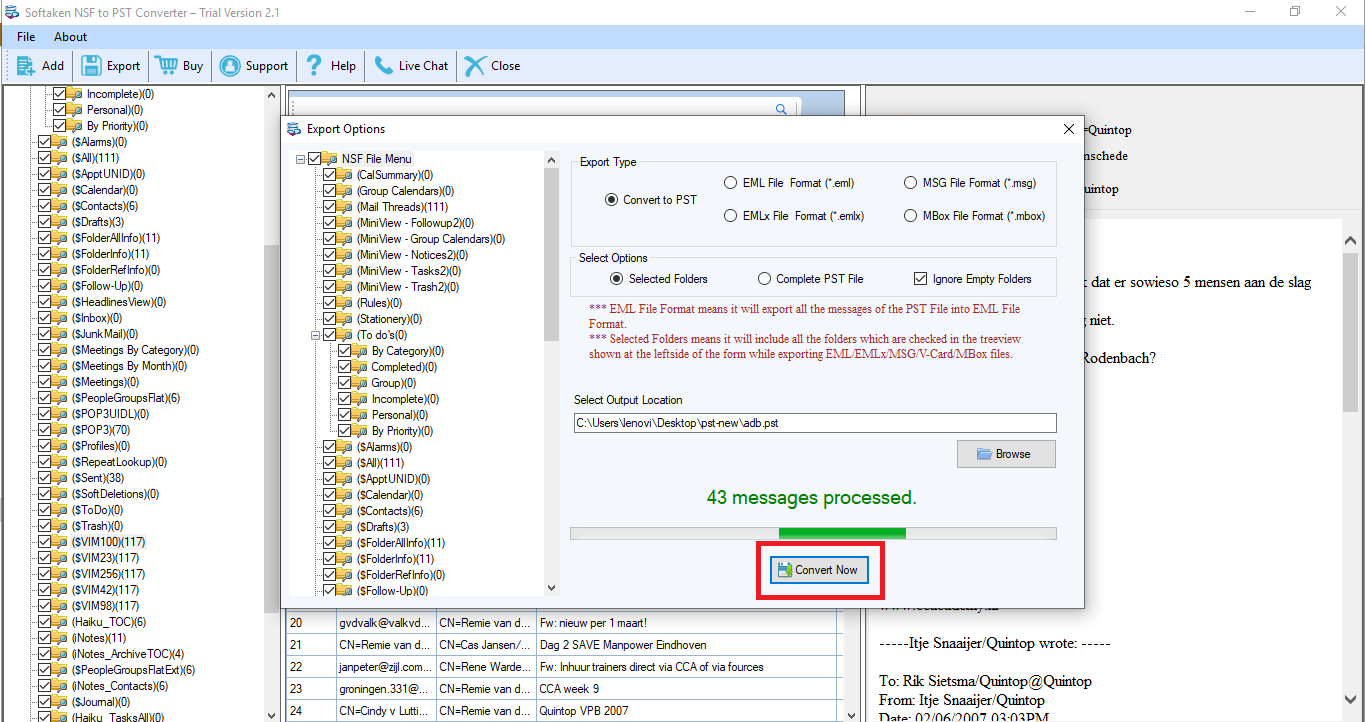
Task: Open the File menu
Action: coord(25,36)
